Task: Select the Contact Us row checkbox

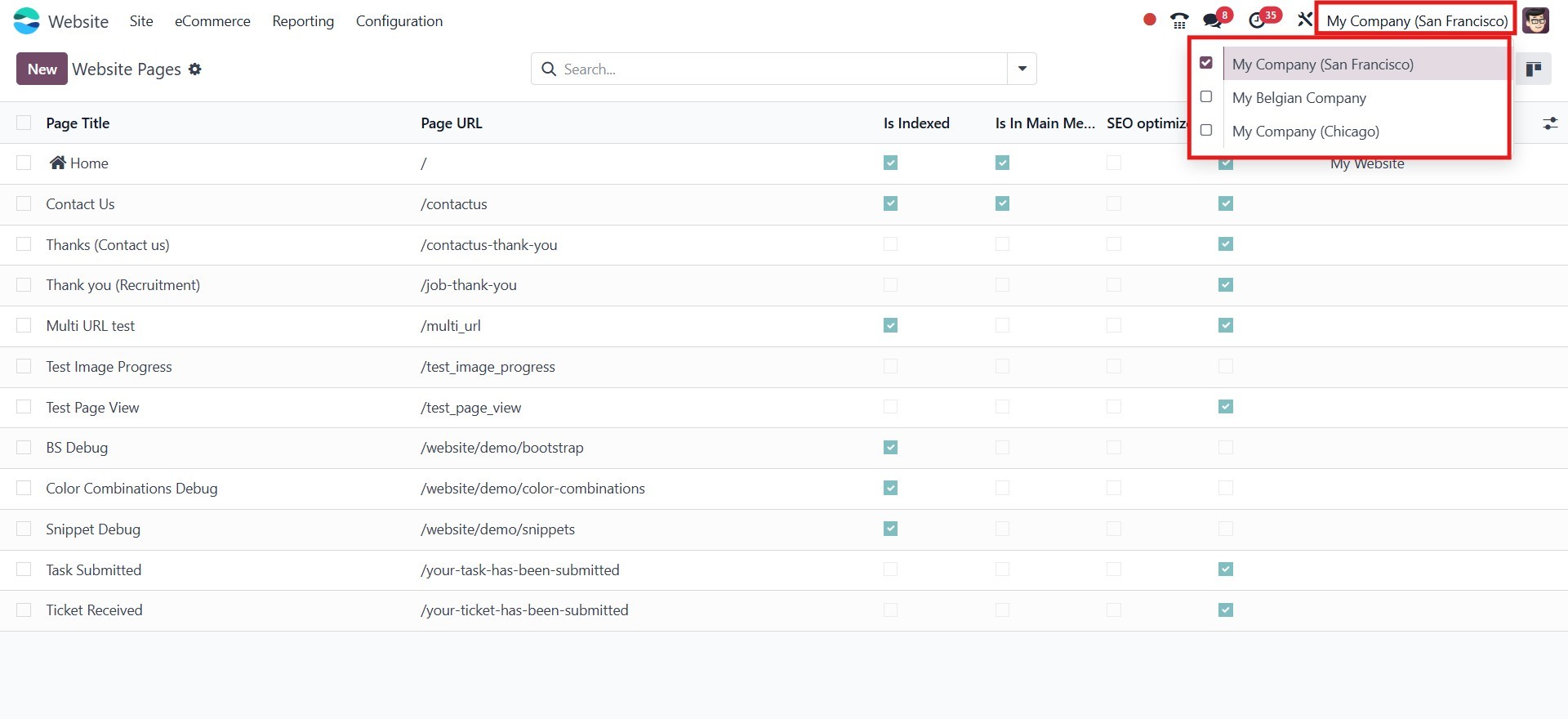Action: [24, 203]
